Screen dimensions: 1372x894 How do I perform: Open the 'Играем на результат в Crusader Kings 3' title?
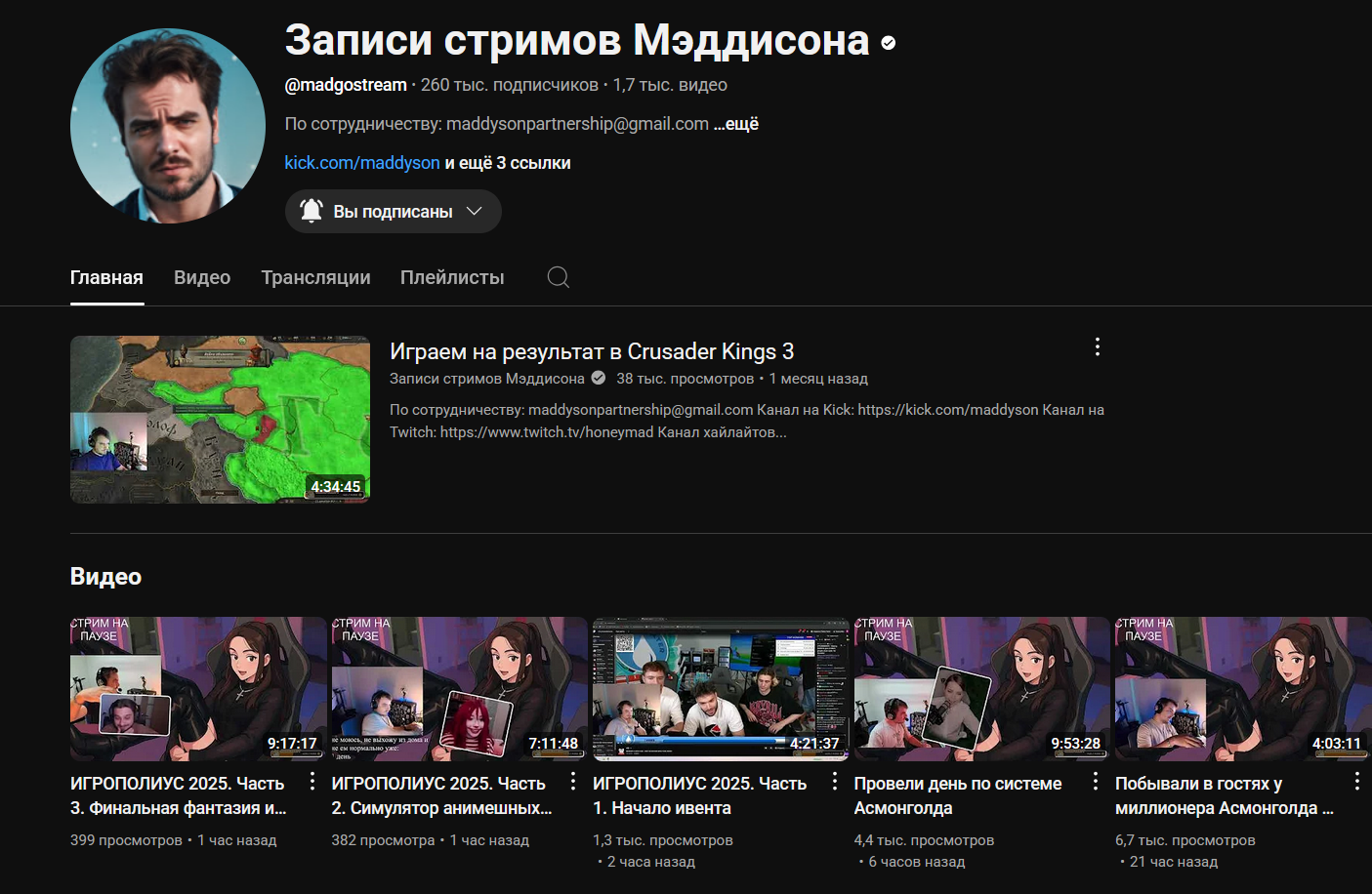[592, 351]
